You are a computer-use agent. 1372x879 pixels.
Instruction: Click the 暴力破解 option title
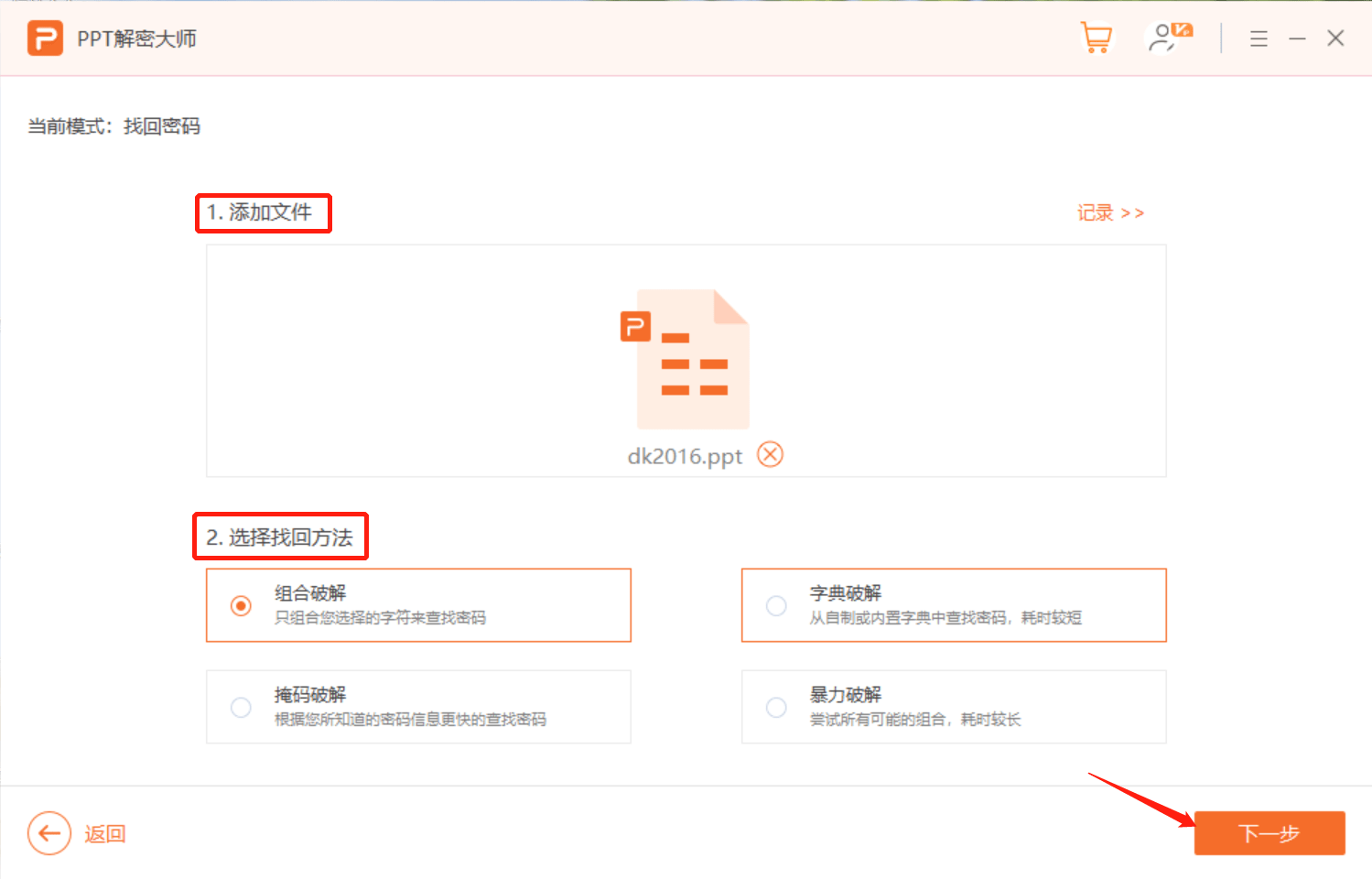845,695
